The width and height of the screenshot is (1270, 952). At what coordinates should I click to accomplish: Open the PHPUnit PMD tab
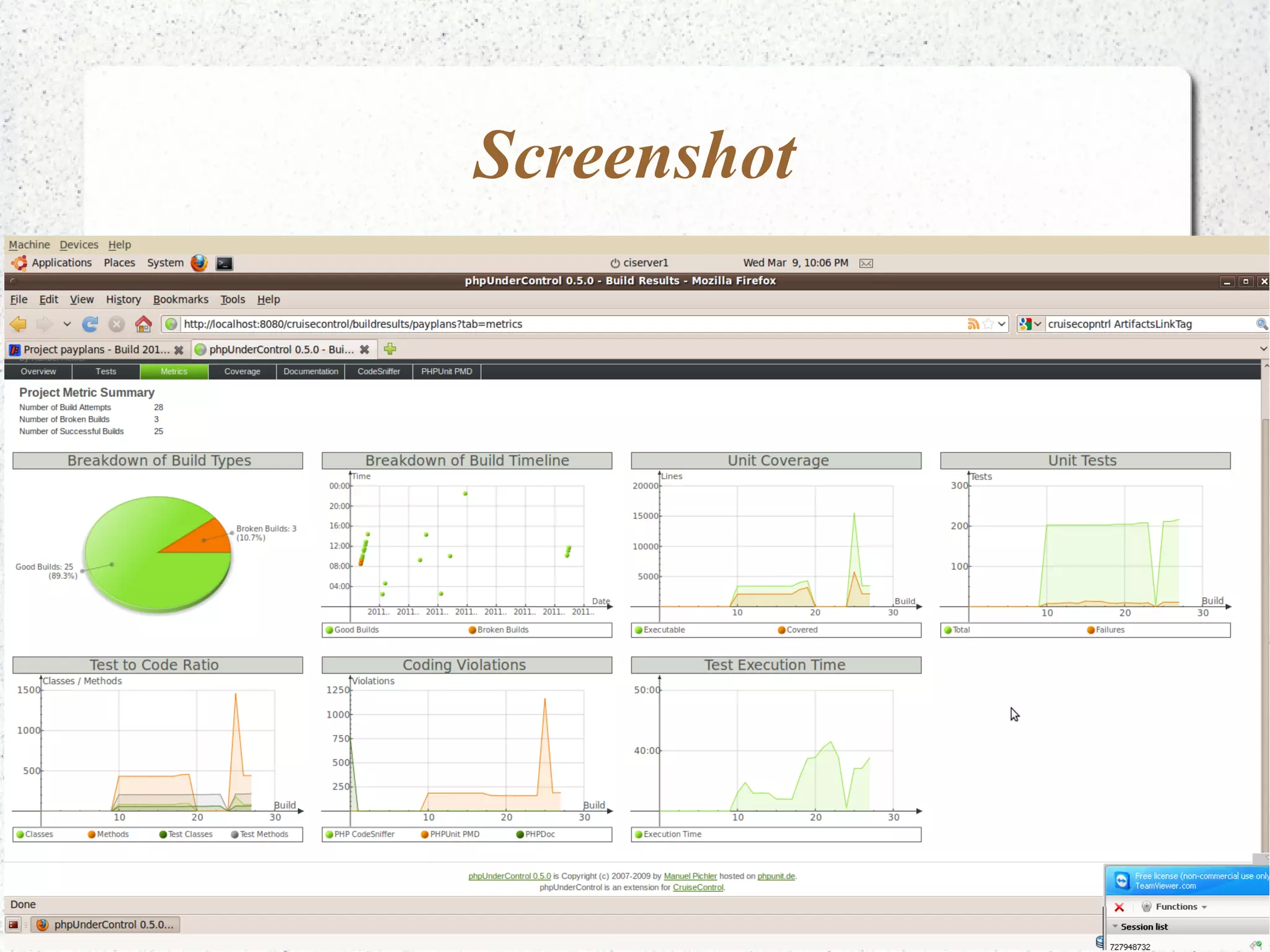446,371
